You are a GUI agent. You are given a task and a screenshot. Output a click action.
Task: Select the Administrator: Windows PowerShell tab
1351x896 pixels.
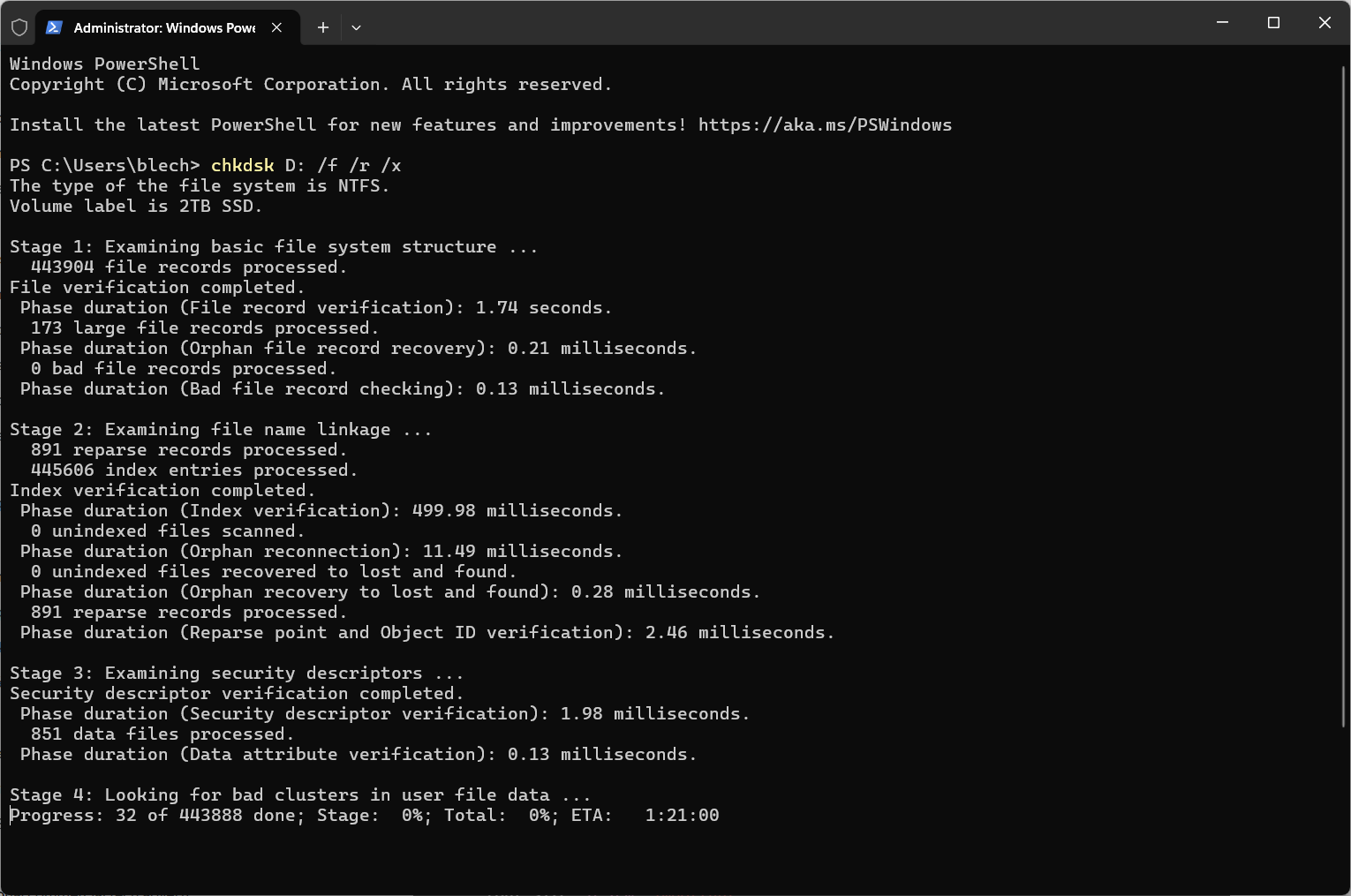coord(167,27)
